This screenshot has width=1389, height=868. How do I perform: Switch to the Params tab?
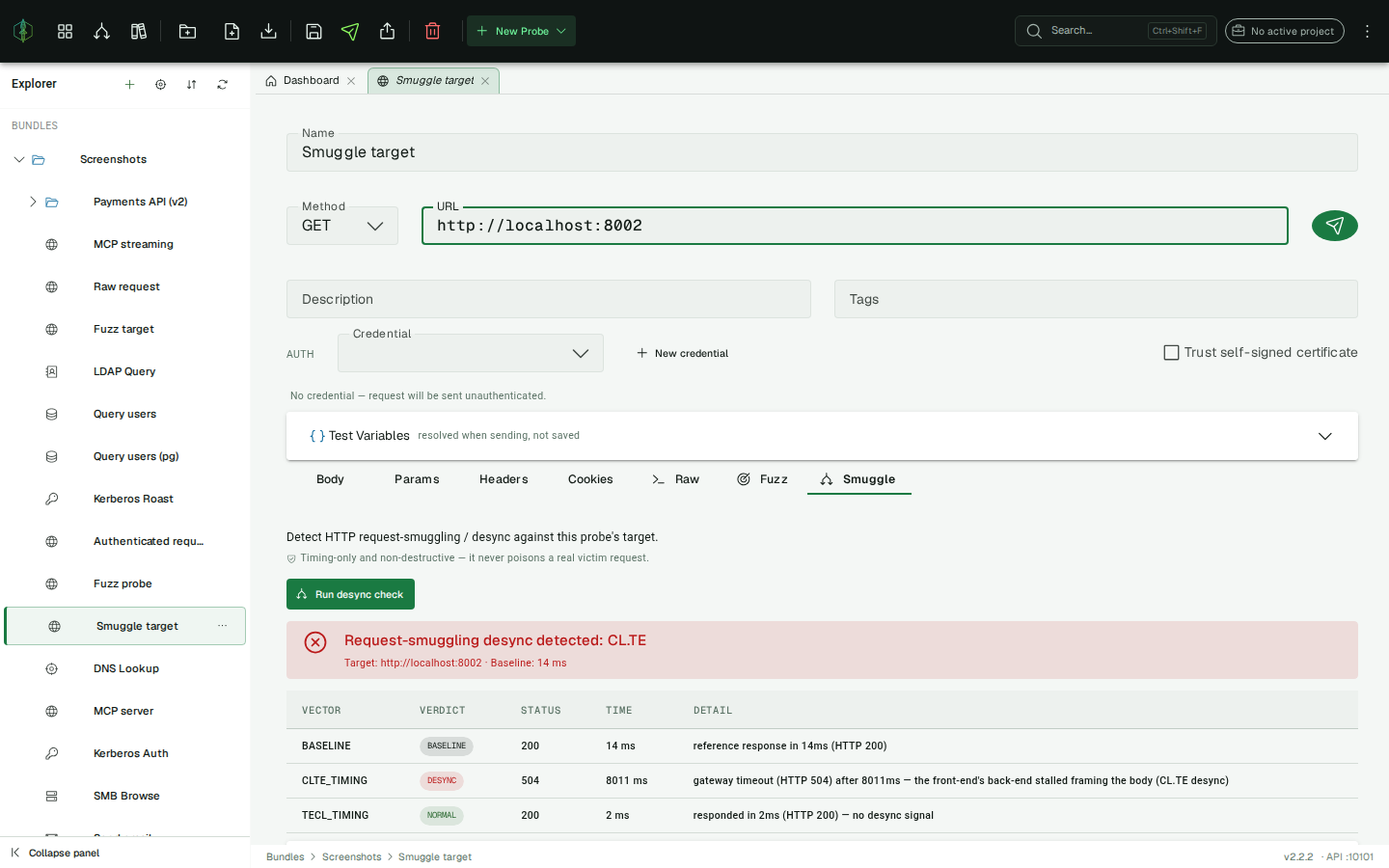click(x=417, y=479)
